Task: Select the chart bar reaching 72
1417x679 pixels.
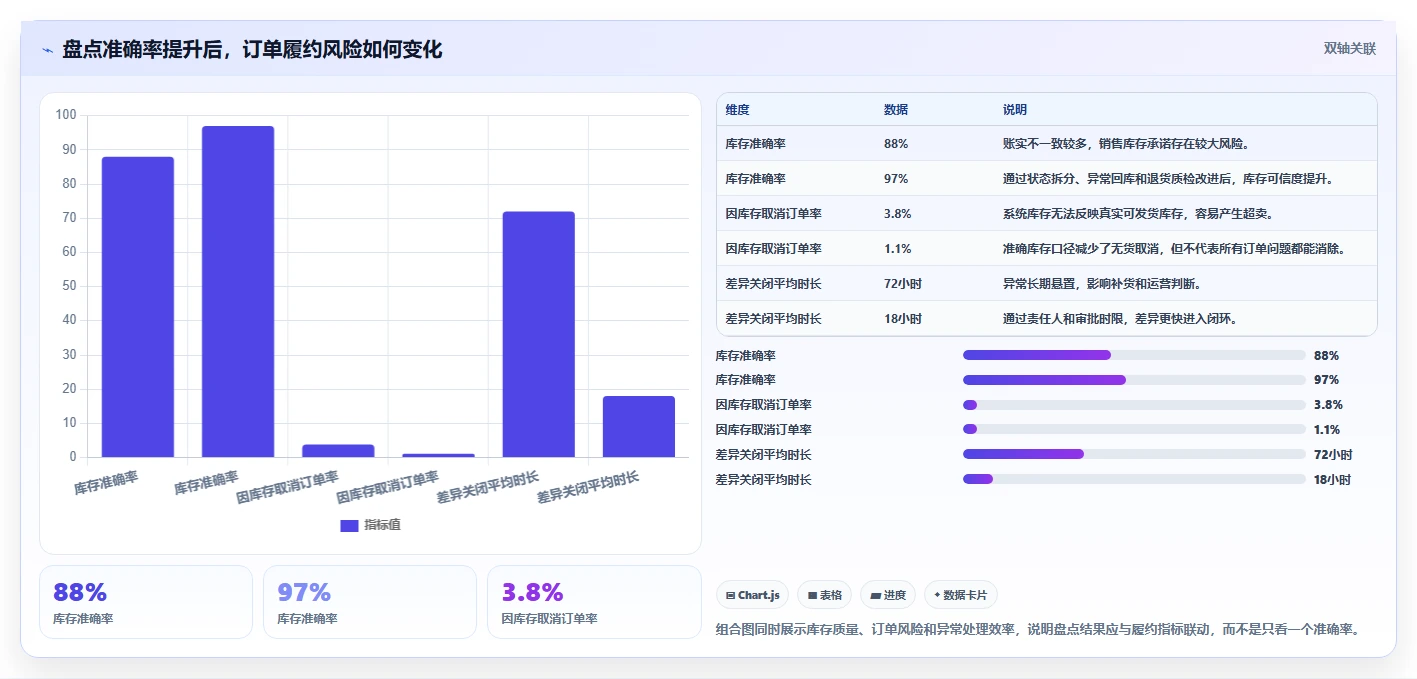Action: coord(539,334)
